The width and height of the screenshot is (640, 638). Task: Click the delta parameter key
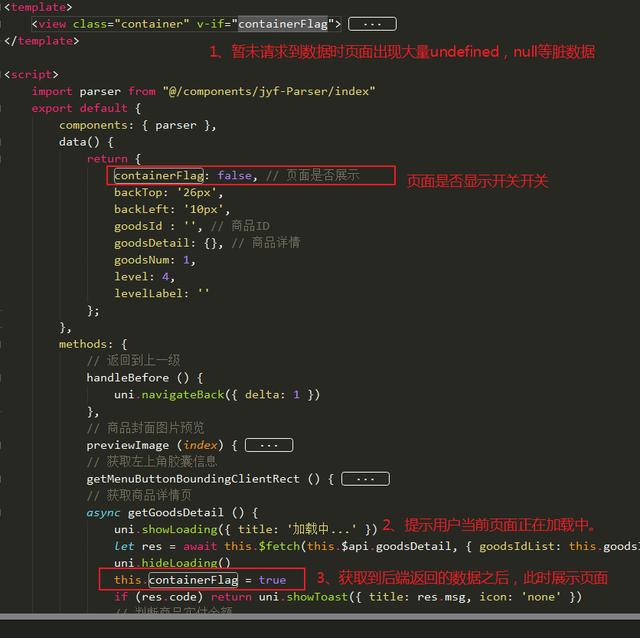(262, 395)
